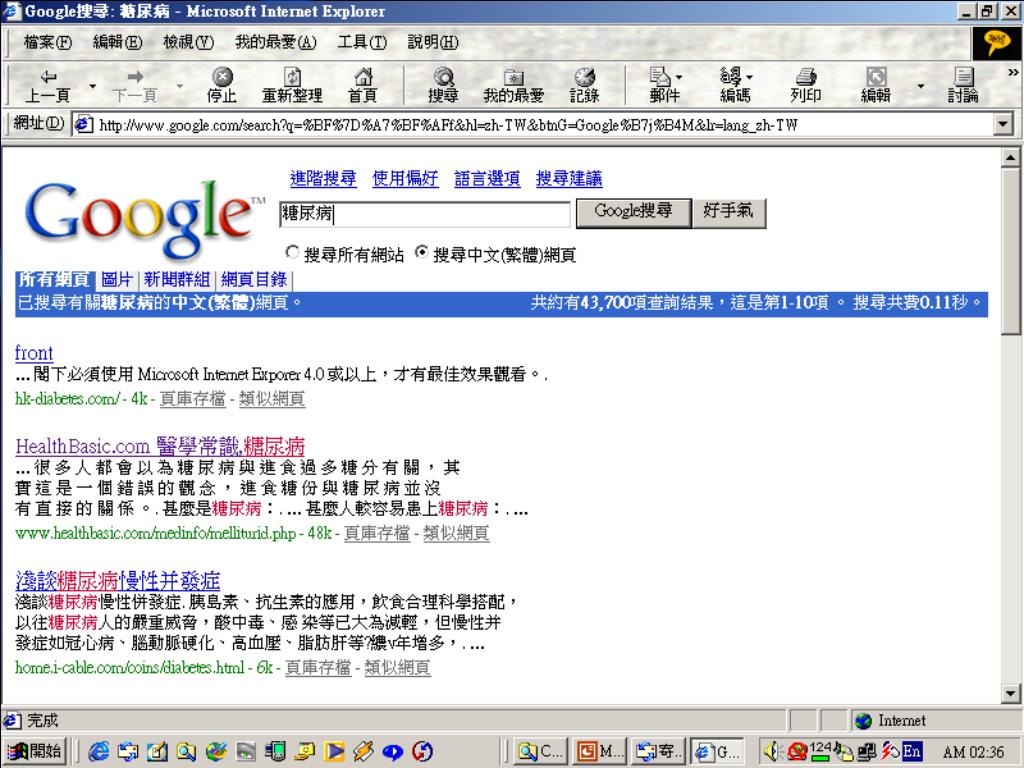Click the blue eye quick launch icon
The height and width of the screenshot is (768, 1024).
pyautogui.click(x=392, y=752)
